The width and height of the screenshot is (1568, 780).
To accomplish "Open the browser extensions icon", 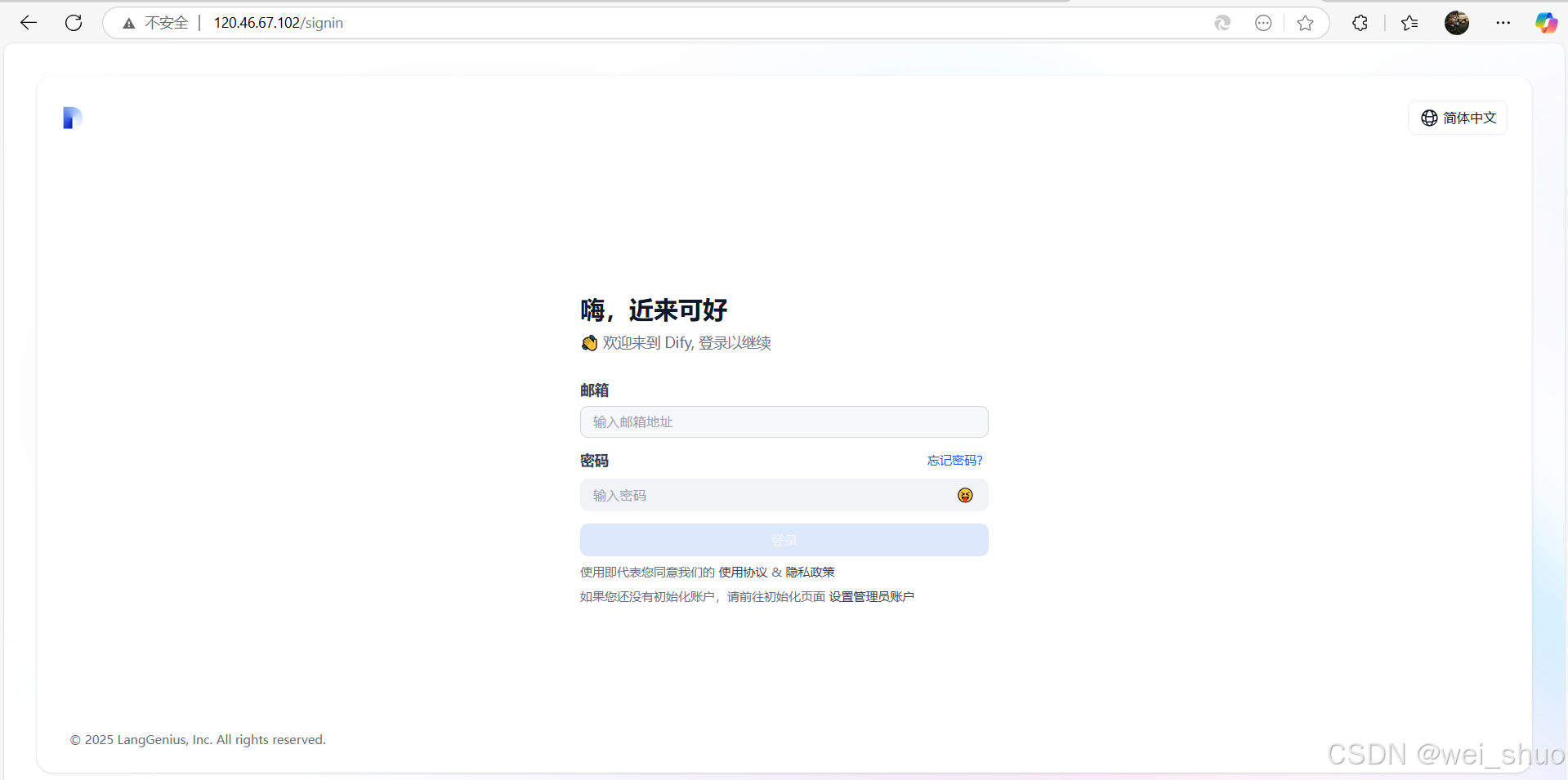I will tap(1360, 22).
